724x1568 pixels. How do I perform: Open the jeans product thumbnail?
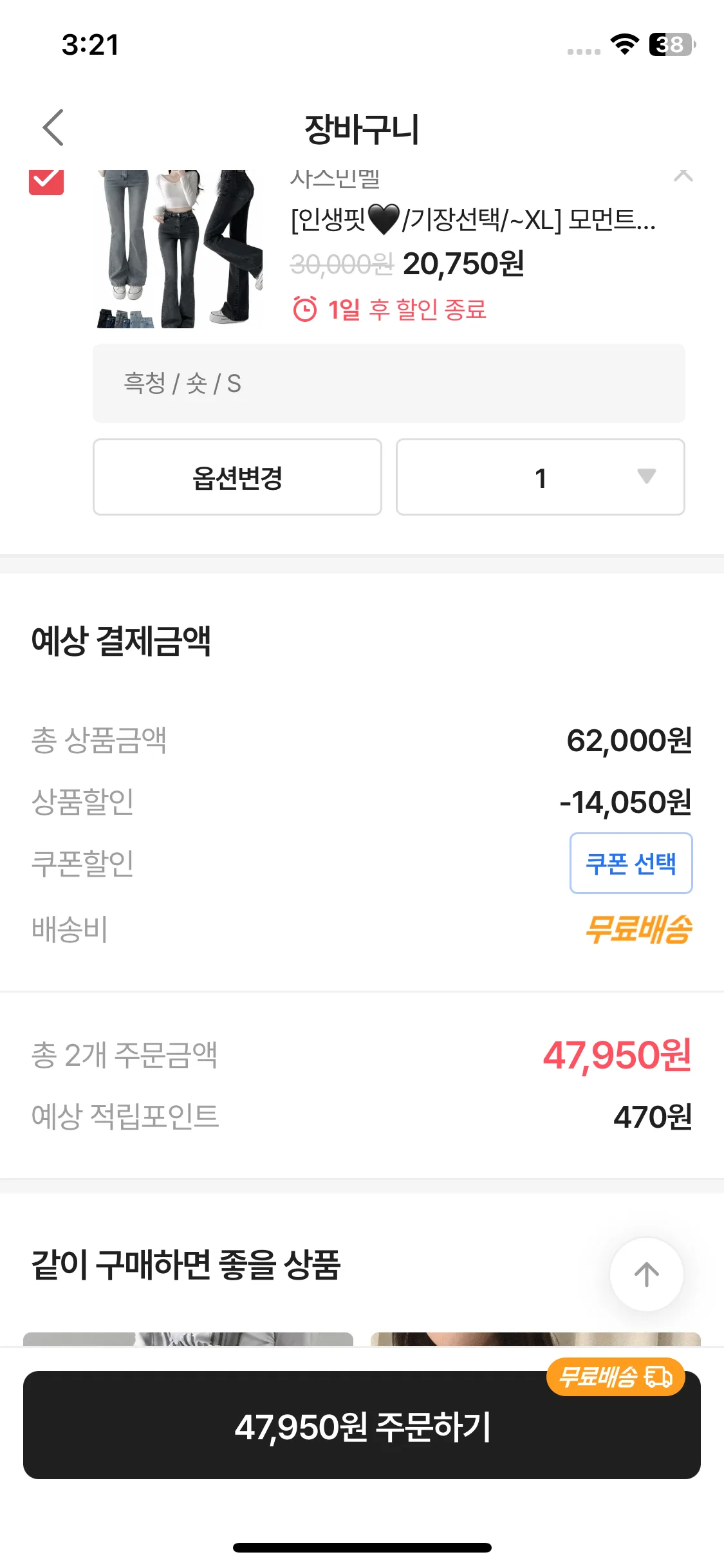point(179,248)
